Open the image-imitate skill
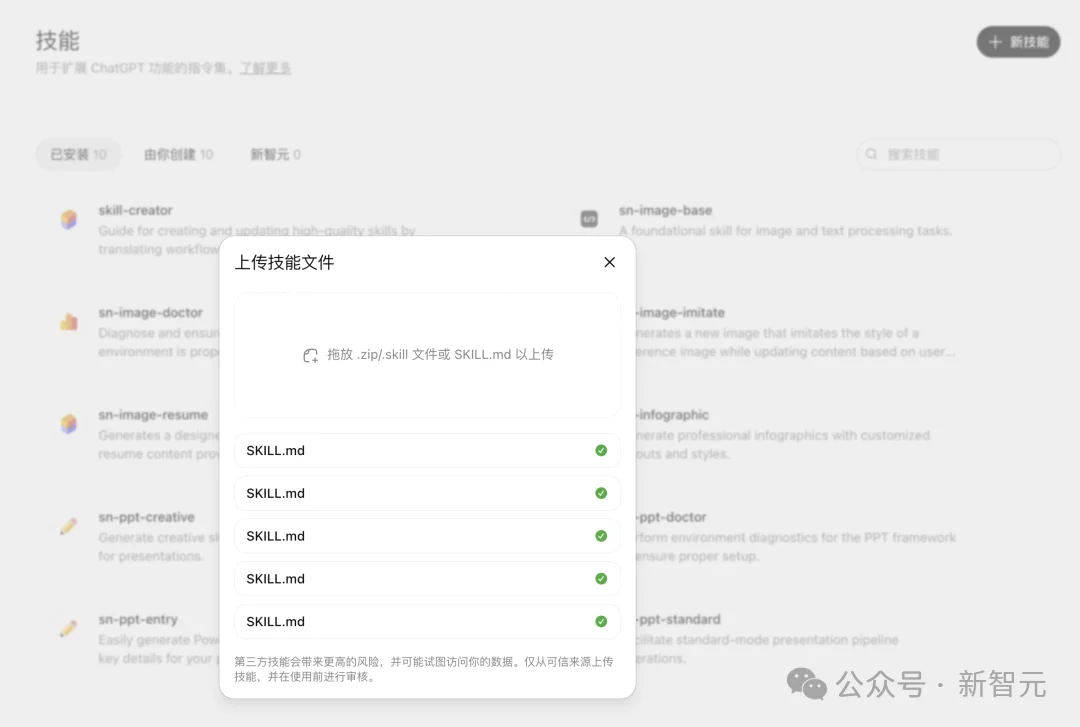 coord(680,312)
